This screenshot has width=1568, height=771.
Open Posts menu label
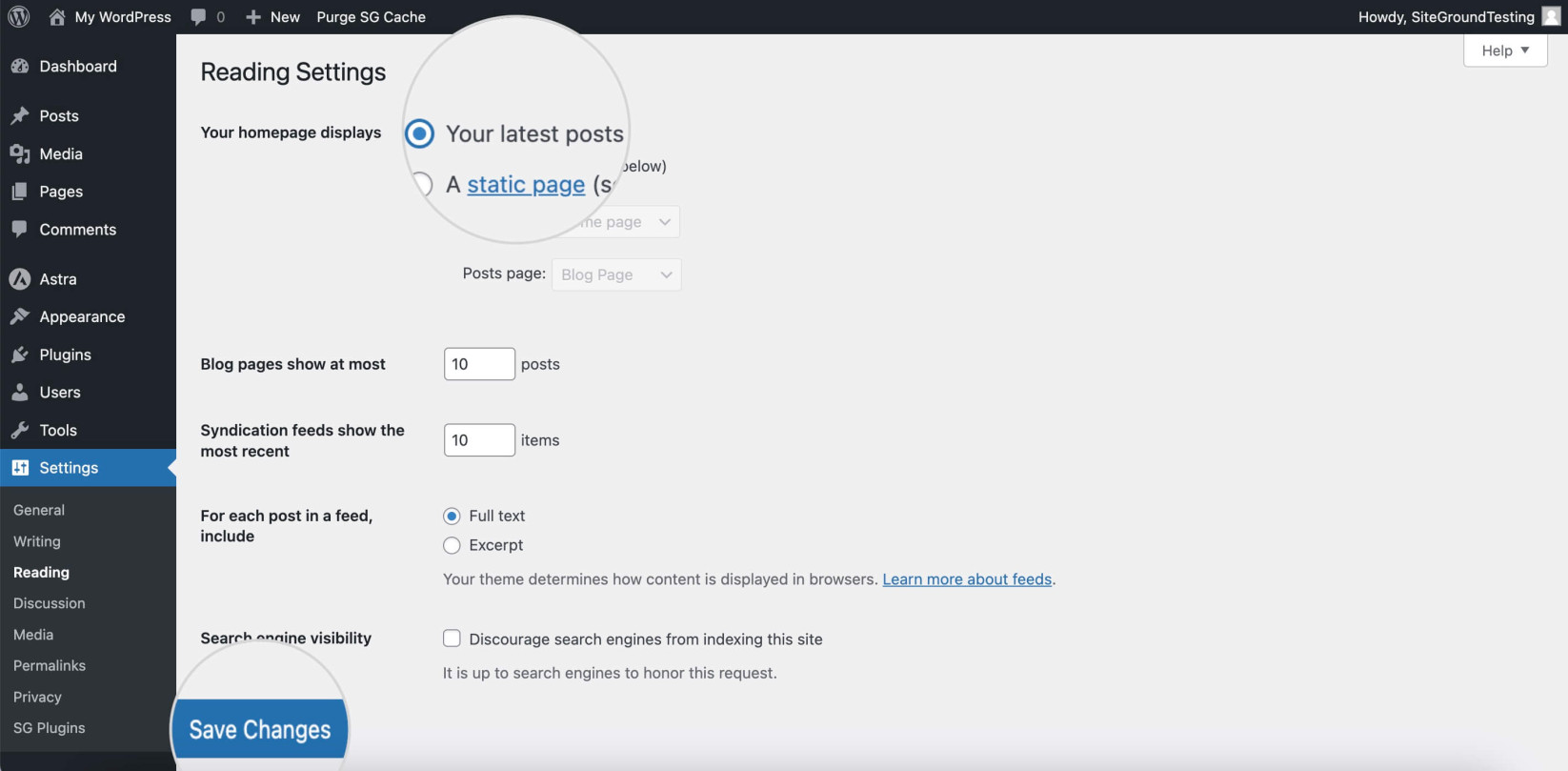[x=59, y=115]
